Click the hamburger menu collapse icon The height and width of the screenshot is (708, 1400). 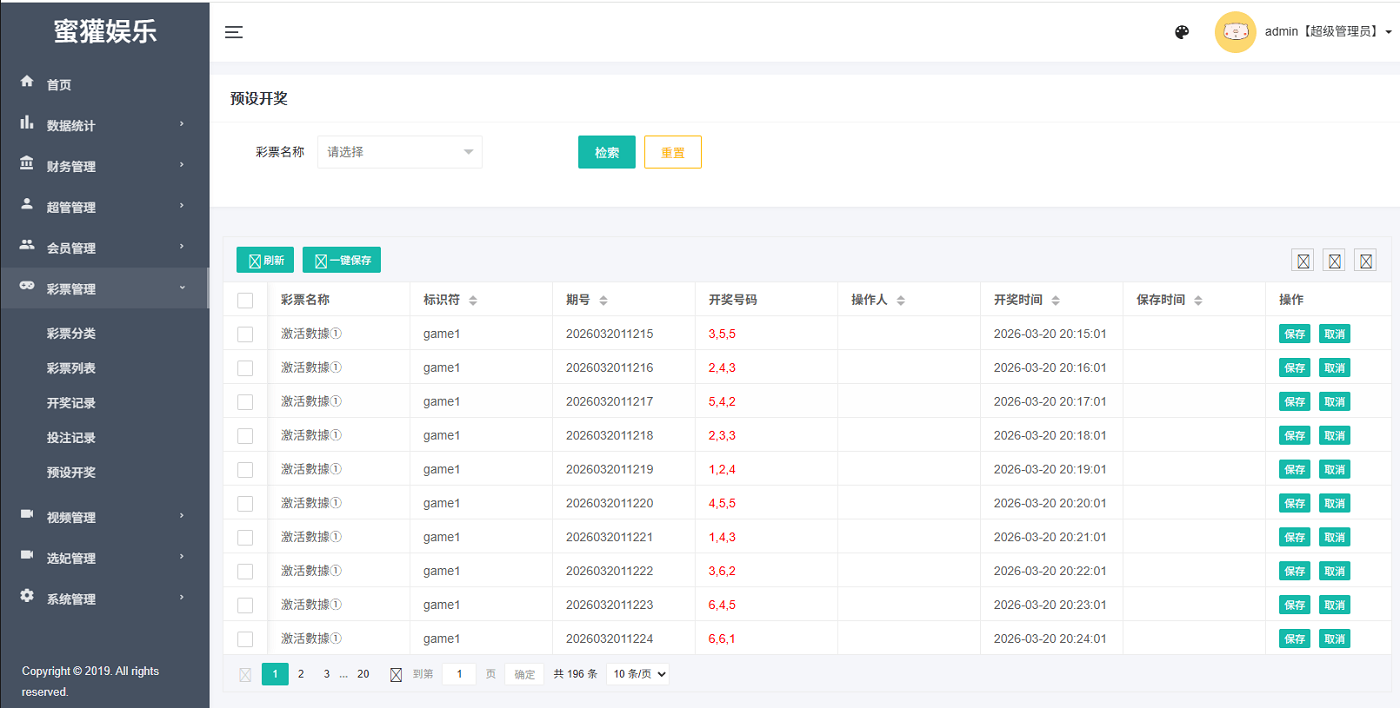pyautogui.click(x=234, y=32)
